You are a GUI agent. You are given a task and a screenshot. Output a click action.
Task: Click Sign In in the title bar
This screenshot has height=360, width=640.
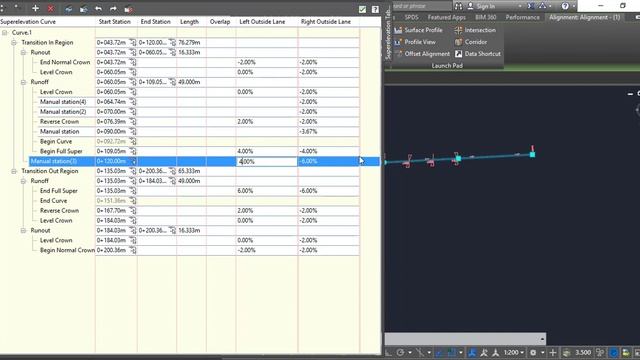coord(481,6)
